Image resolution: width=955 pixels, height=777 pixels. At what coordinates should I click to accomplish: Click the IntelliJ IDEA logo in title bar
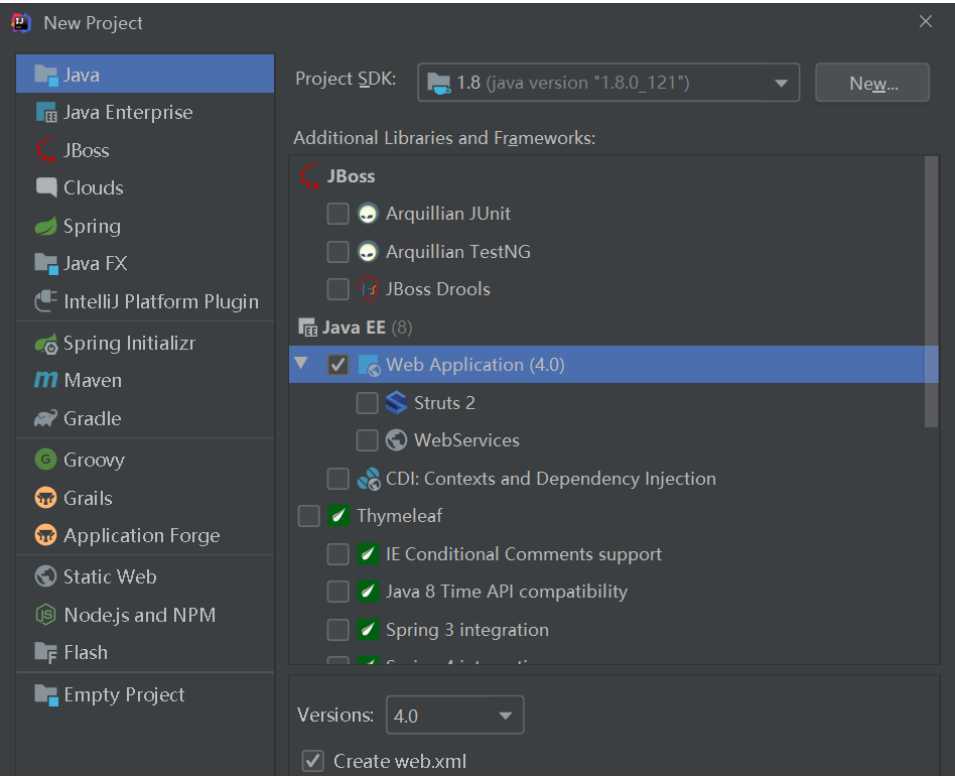point(21,23)
